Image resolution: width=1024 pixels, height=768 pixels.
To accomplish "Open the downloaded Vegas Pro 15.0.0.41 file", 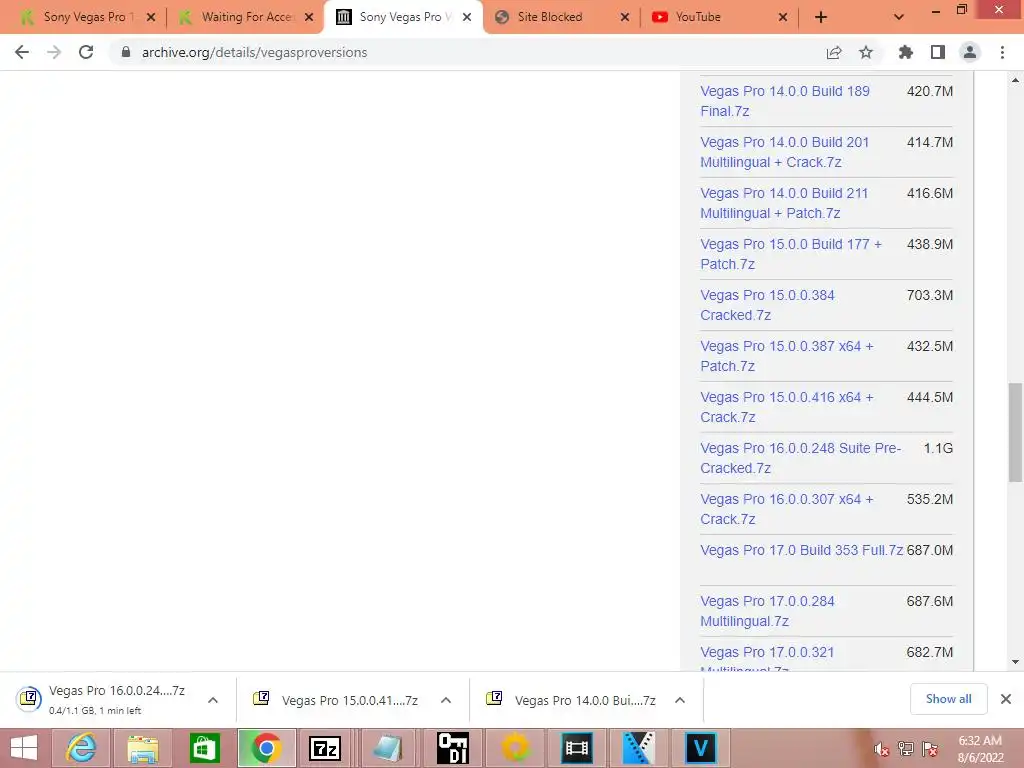I will point(336,700).
